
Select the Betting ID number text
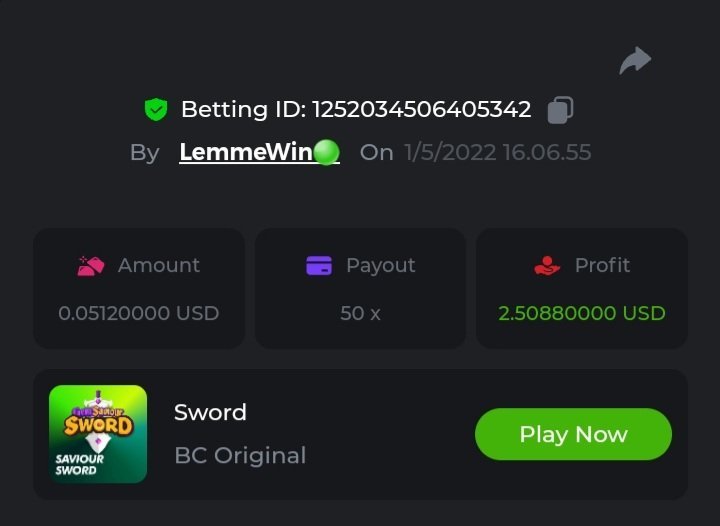point(422,109)
